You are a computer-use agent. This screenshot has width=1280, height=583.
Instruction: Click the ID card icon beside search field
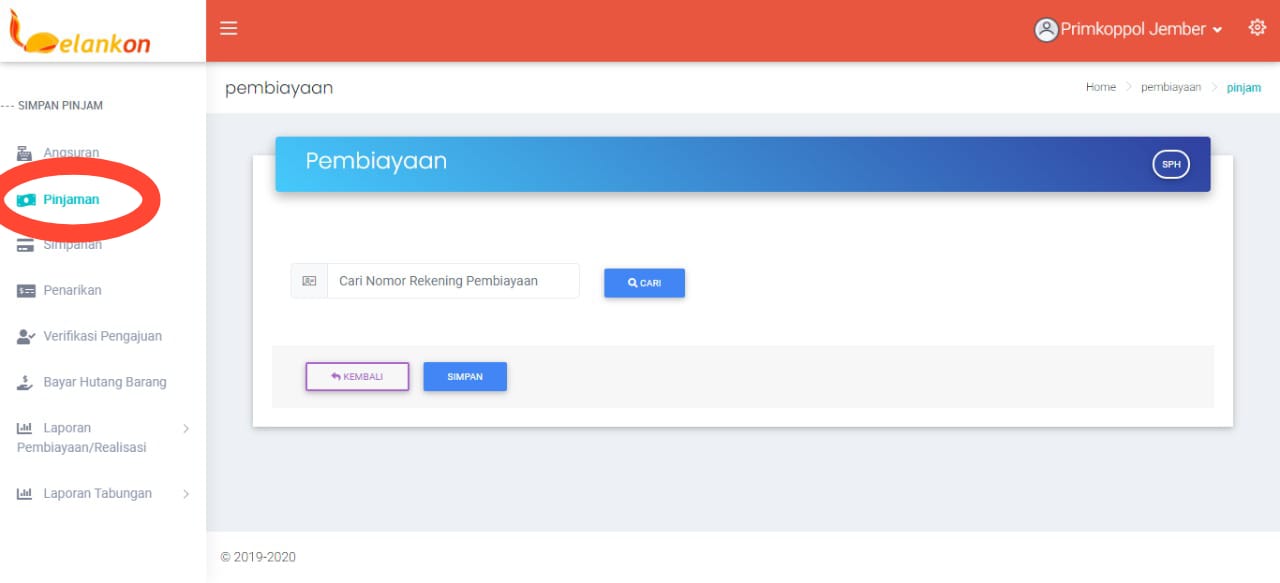pyautogui.click(x=309, y=281)
